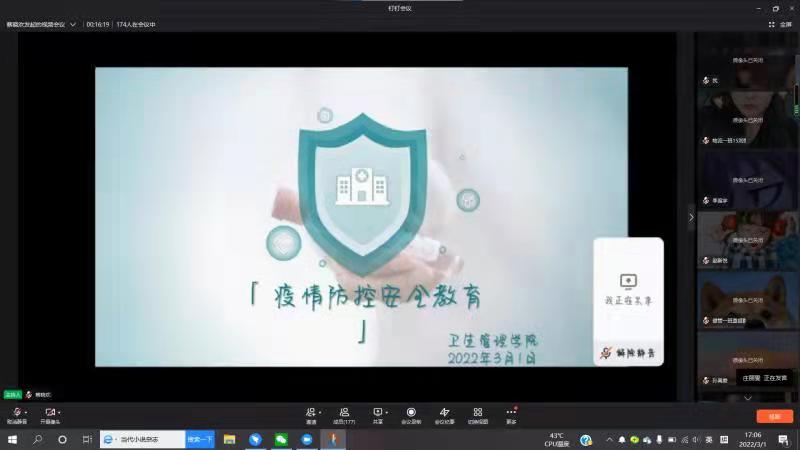Expand meeting title dropdown at top left

coord(73,24)
